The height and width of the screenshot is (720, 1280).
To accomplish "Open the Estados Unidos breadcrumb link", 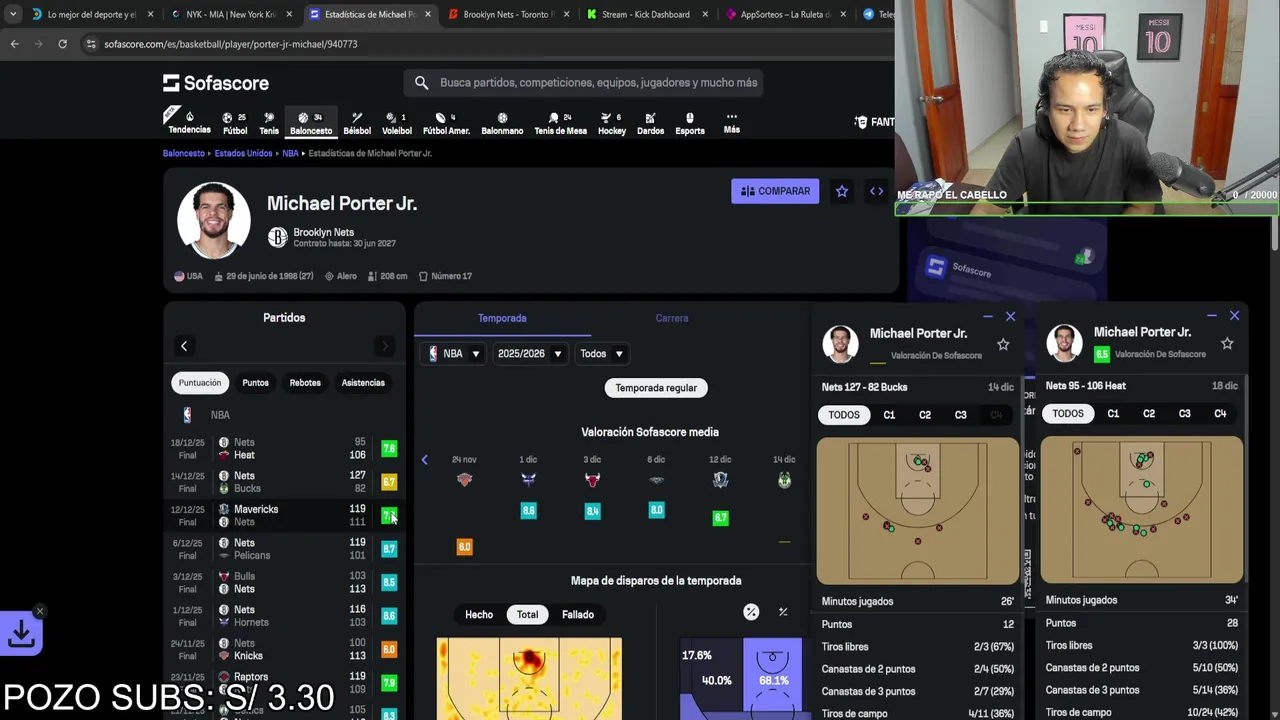I will point(243,153).
